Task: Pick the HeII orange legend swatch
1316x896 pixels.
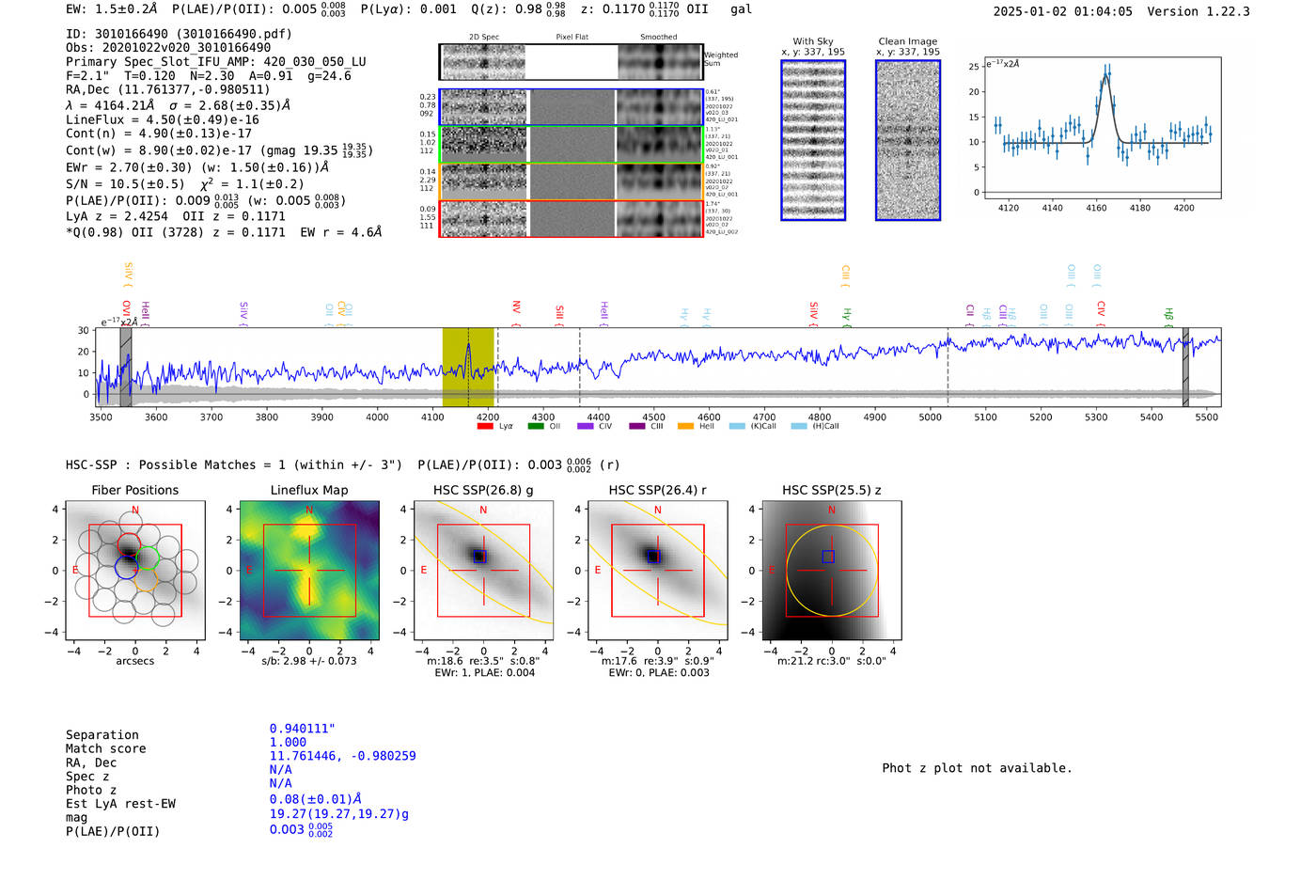Action: coord(685,426)
